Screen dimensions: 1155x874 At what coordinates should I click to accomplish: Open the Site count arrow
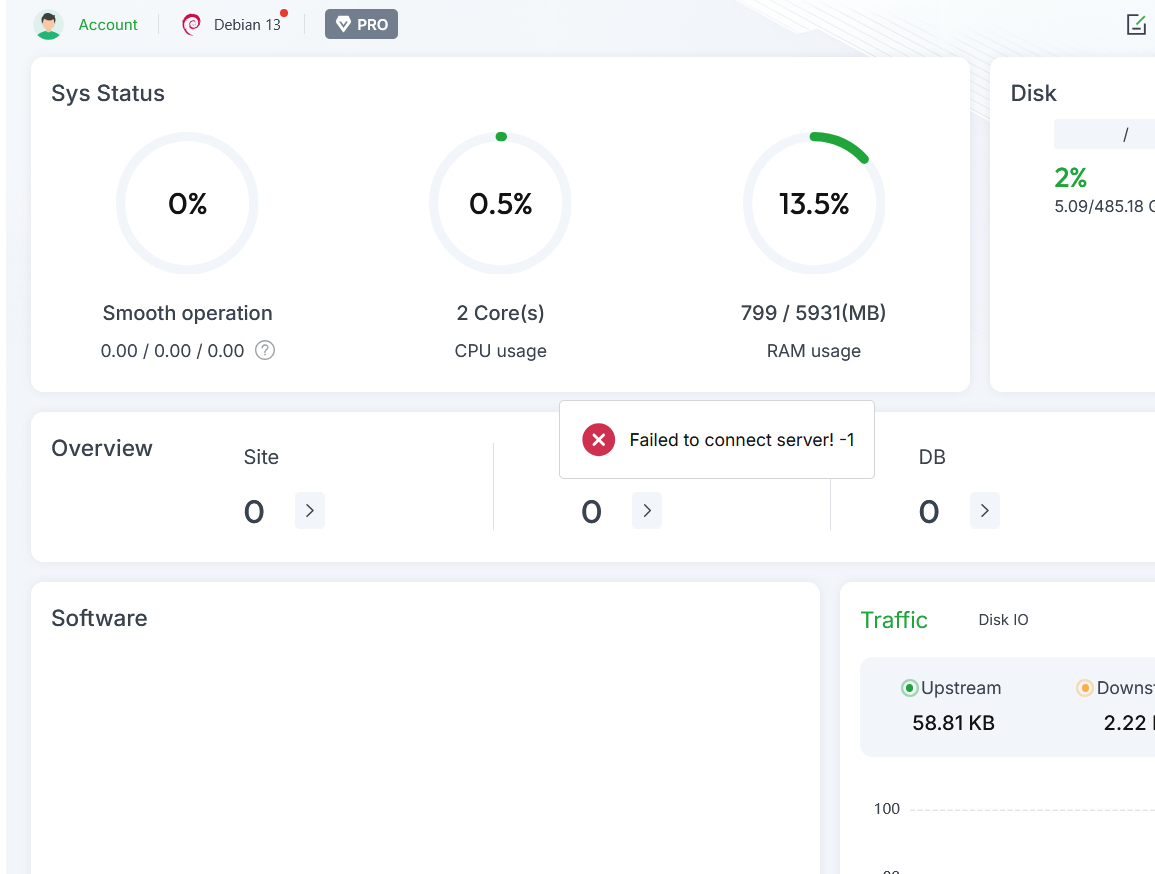(x=310, y=510)
